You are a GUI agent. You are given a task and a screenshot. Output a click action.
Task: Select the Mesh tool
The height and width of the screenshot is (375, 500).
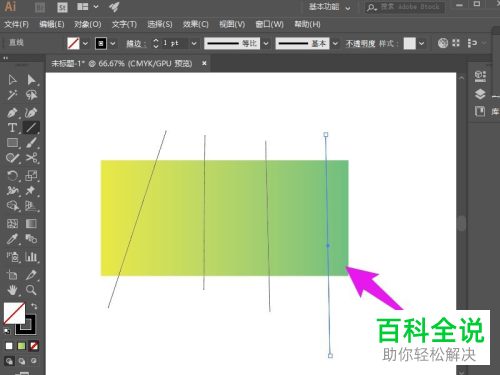click(x=12, y=223)
